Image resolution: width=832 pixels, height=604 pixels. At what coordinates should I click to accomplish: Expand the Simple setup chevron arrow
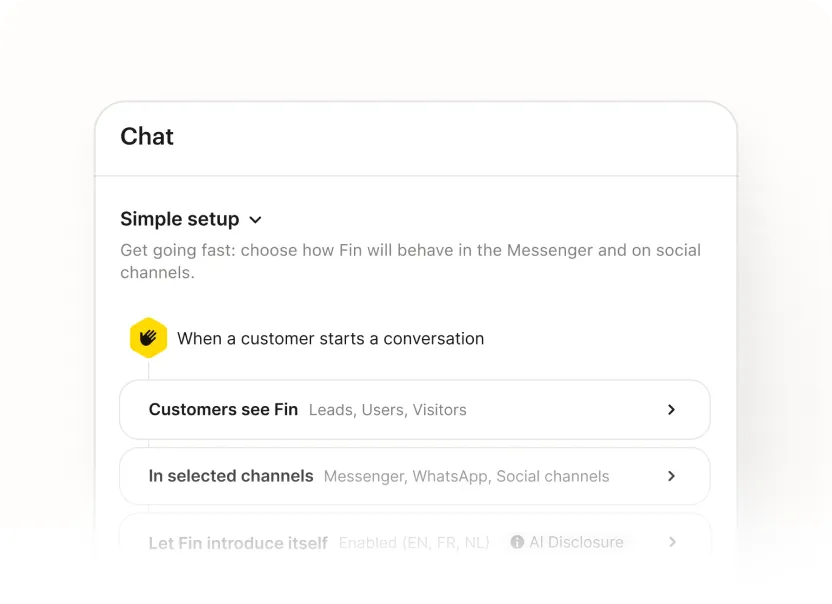coord(255,220)
